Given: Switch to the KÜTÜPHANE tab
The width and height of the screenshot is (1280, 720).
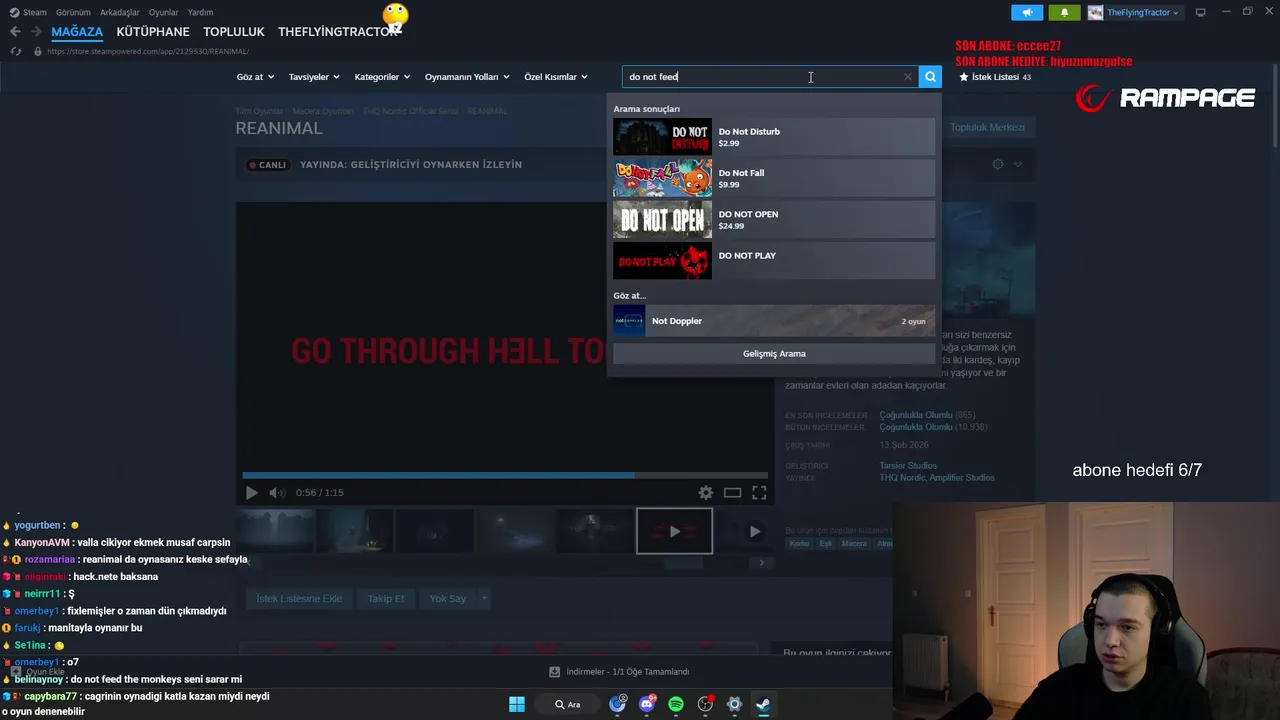Looking at the screenshot, I should click(153, 32).
